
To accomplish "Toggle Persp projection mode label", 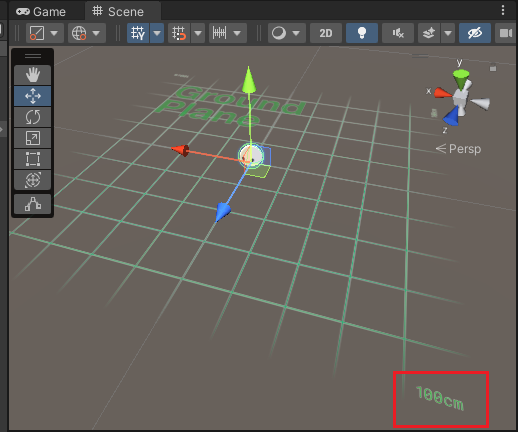I will tap(459, 149).
